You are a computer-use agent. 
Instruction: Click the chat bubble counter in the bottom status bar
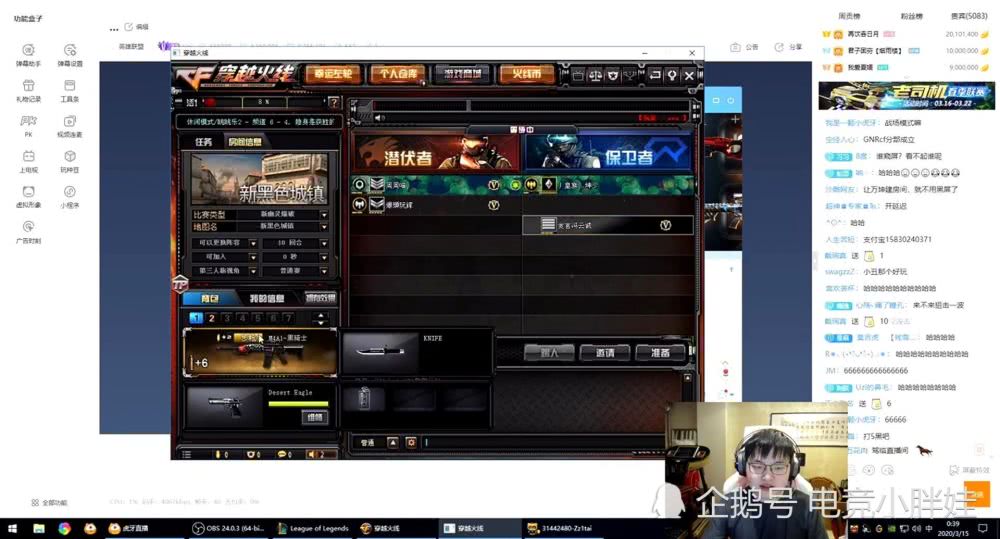284,454
